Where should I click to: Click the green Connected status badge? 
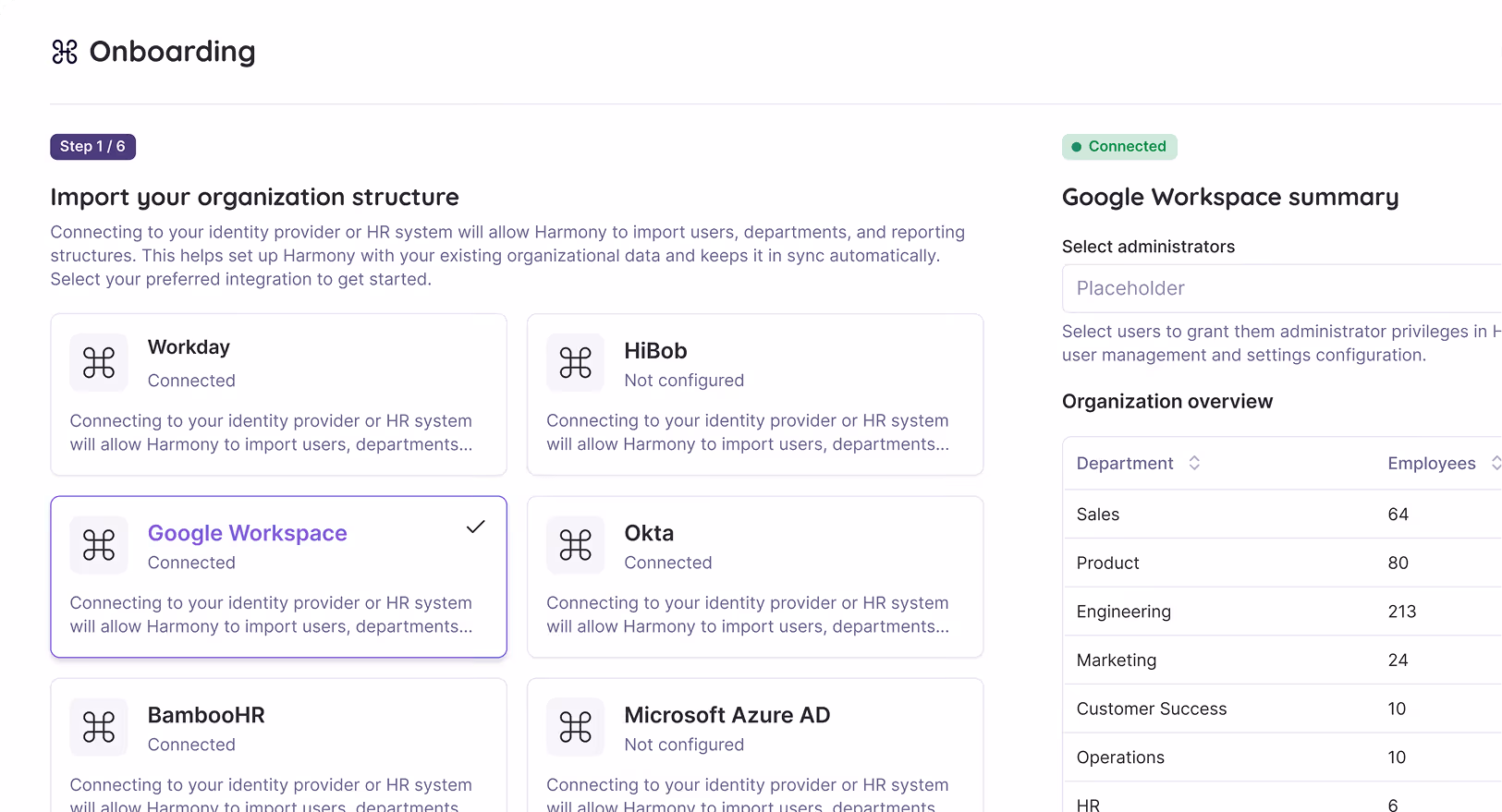coord(1119,147)
